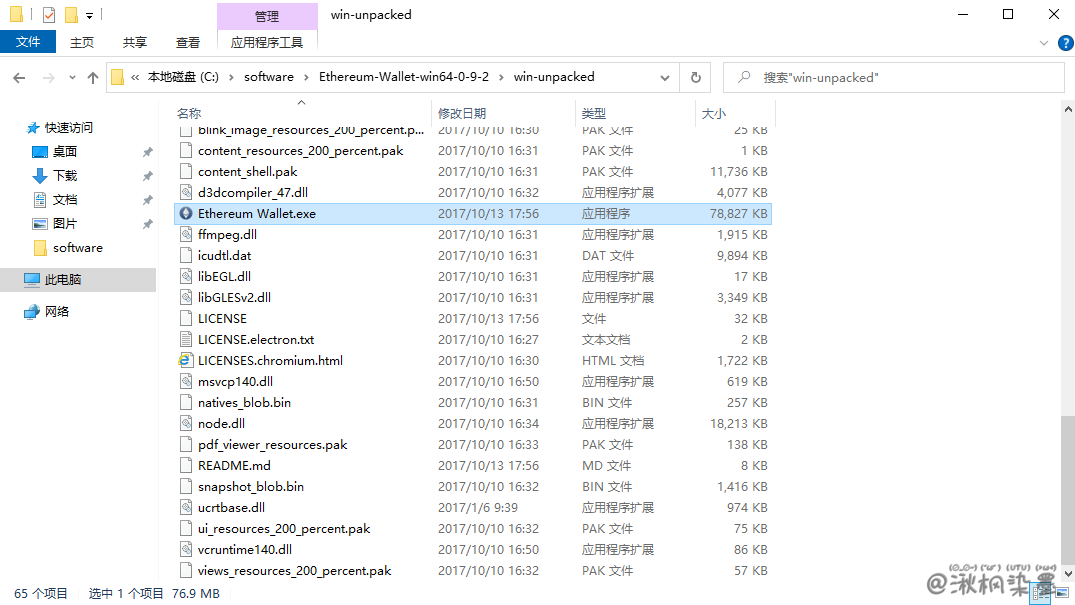Open the 文件 menu
Image resolution: width=1075 pixels, height=605 pixels.
pyautogui.click(x=28, y=42)
